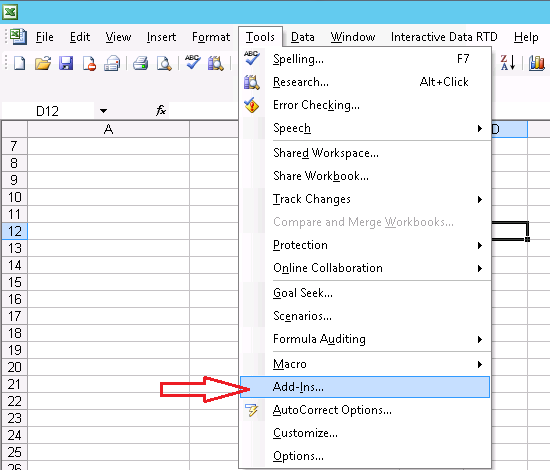Image resolution: width=550 pixels, height=470 pixels.
Task: Click the Print printer icon
Action: pos(141,63)
